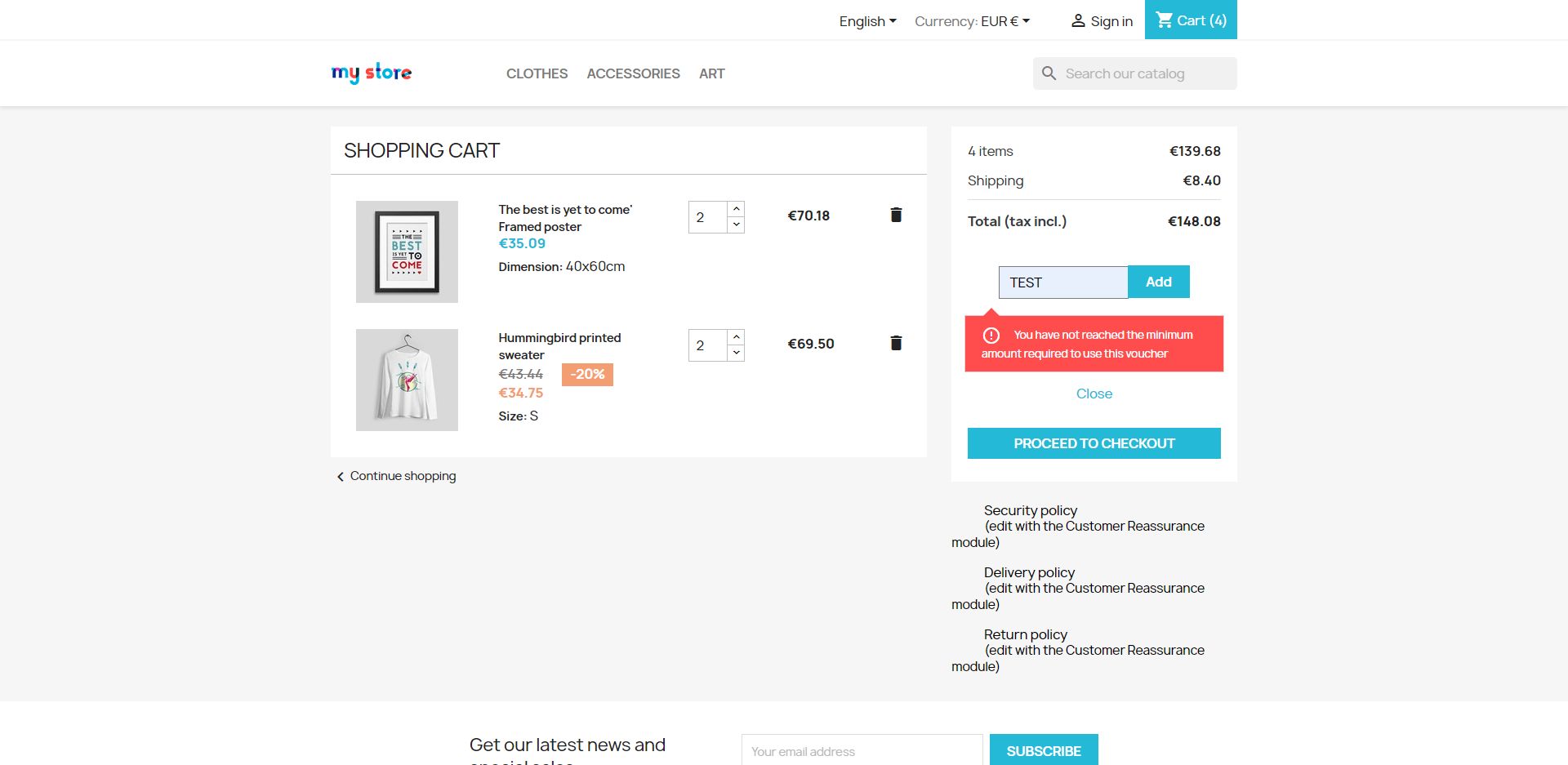
Task: Select the Art menu item
Action: click(x=711, y=73)
